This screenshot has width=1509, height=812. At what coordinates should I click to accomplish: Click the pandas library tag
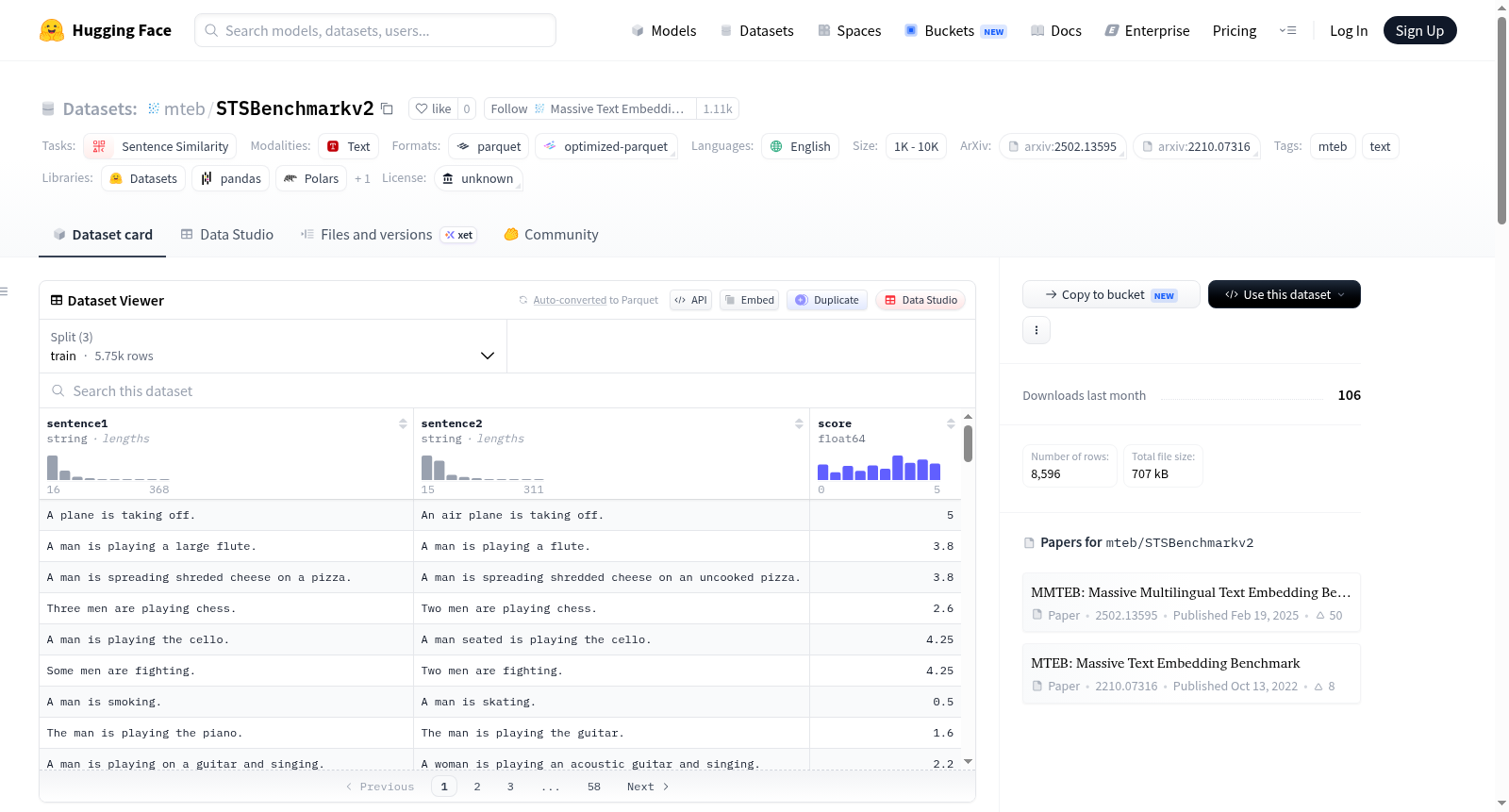(231, 178)
